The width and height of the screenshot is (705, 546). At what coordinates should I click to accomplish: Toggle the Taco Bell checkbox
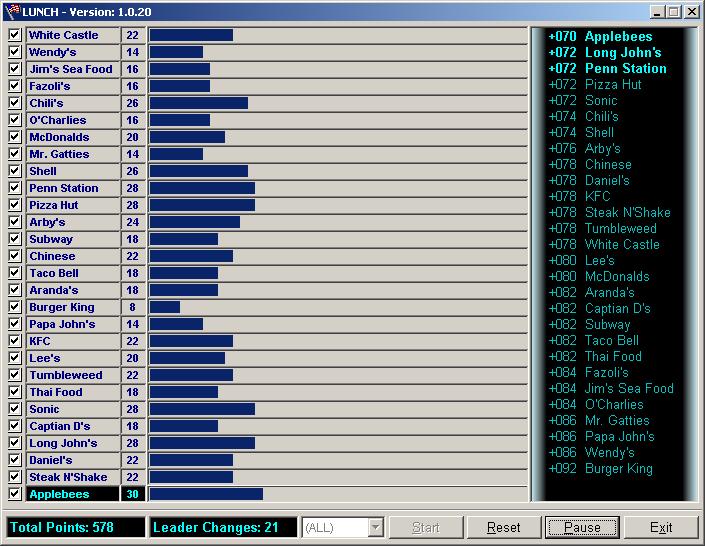pos(15,273)
